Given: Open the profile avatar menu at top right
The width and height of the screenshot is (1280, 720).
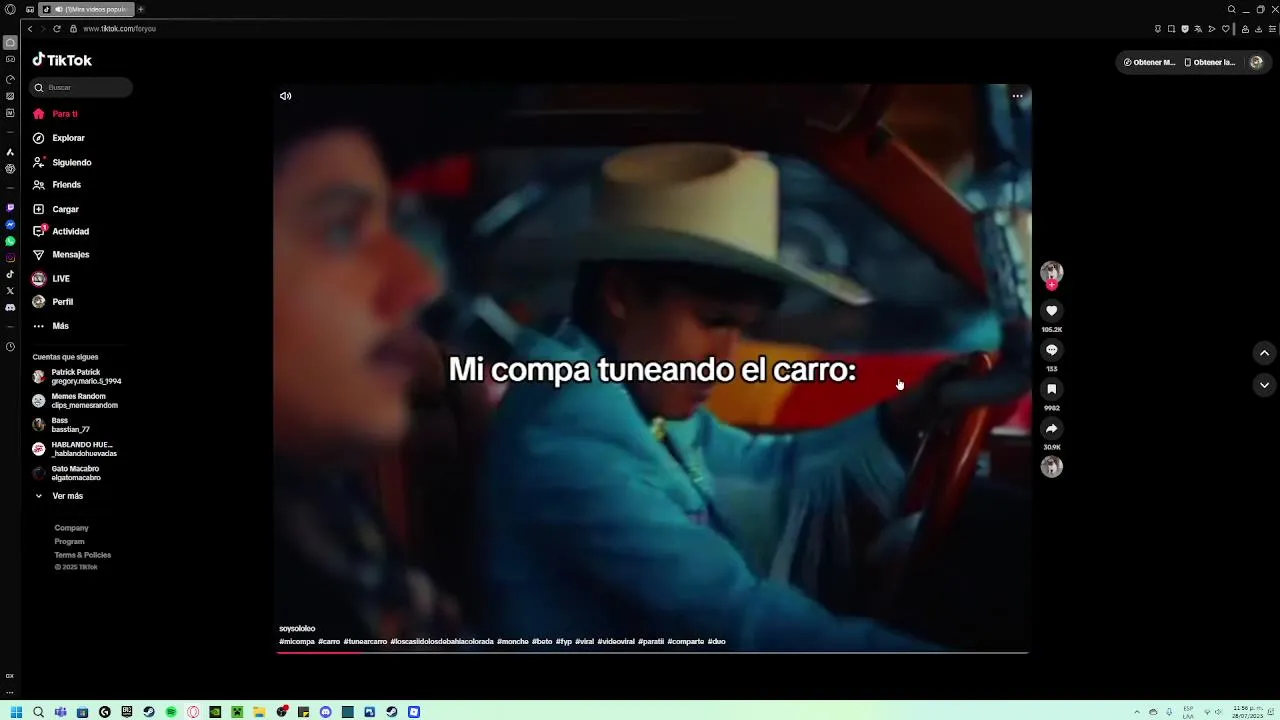Looking at the screenshot, I should 1256,62.
